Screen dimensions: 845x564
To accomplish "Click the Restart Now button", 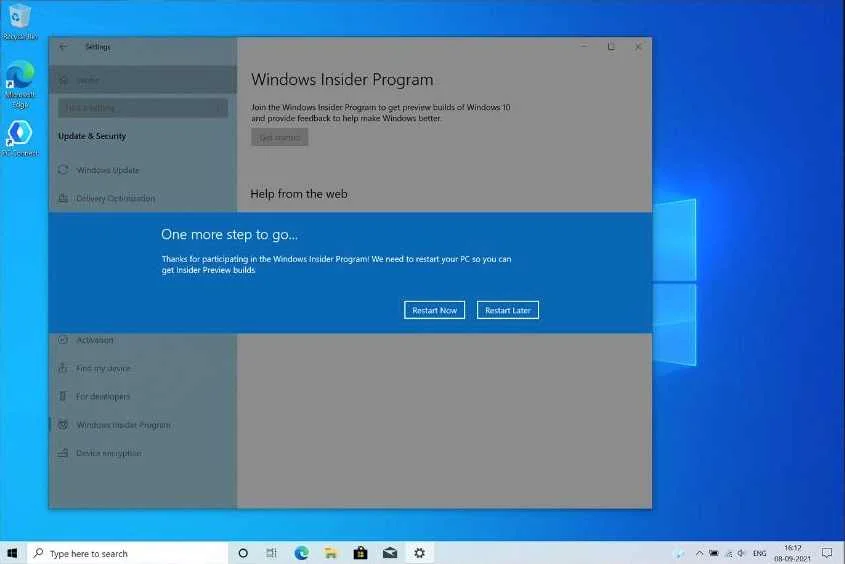I will click(434, 310).
